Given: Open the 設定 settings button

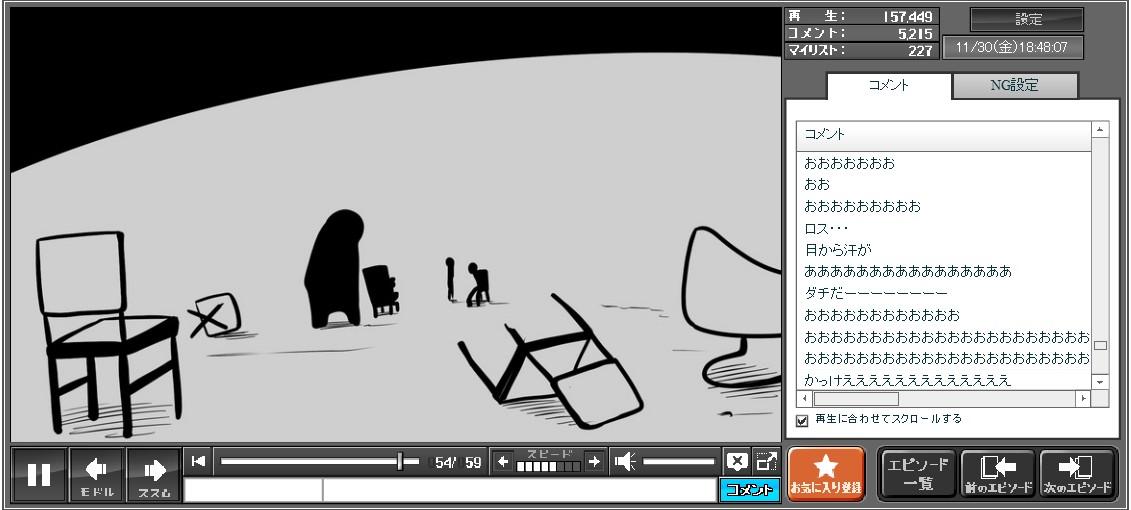Looking at the screenshot, I should (x=1027, y=19).
